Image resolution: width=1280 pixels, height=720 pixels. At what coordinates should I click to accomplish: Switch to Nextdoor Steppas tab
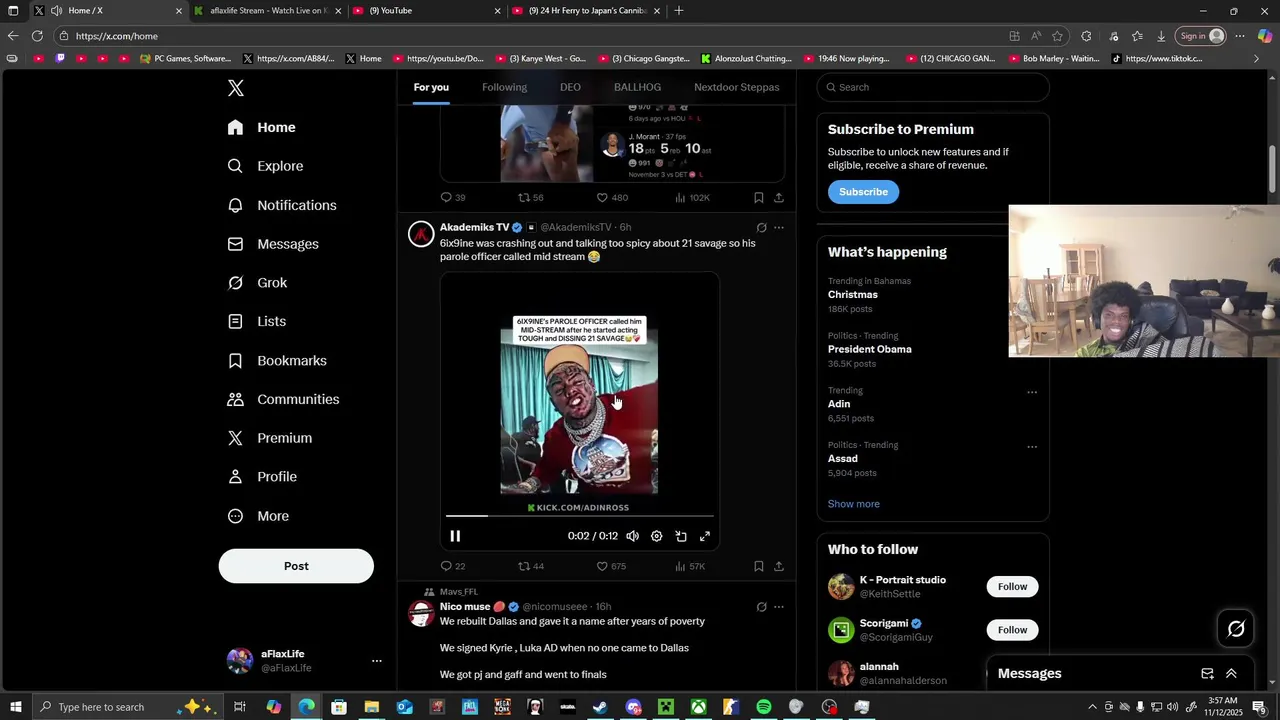pos(736,87)
